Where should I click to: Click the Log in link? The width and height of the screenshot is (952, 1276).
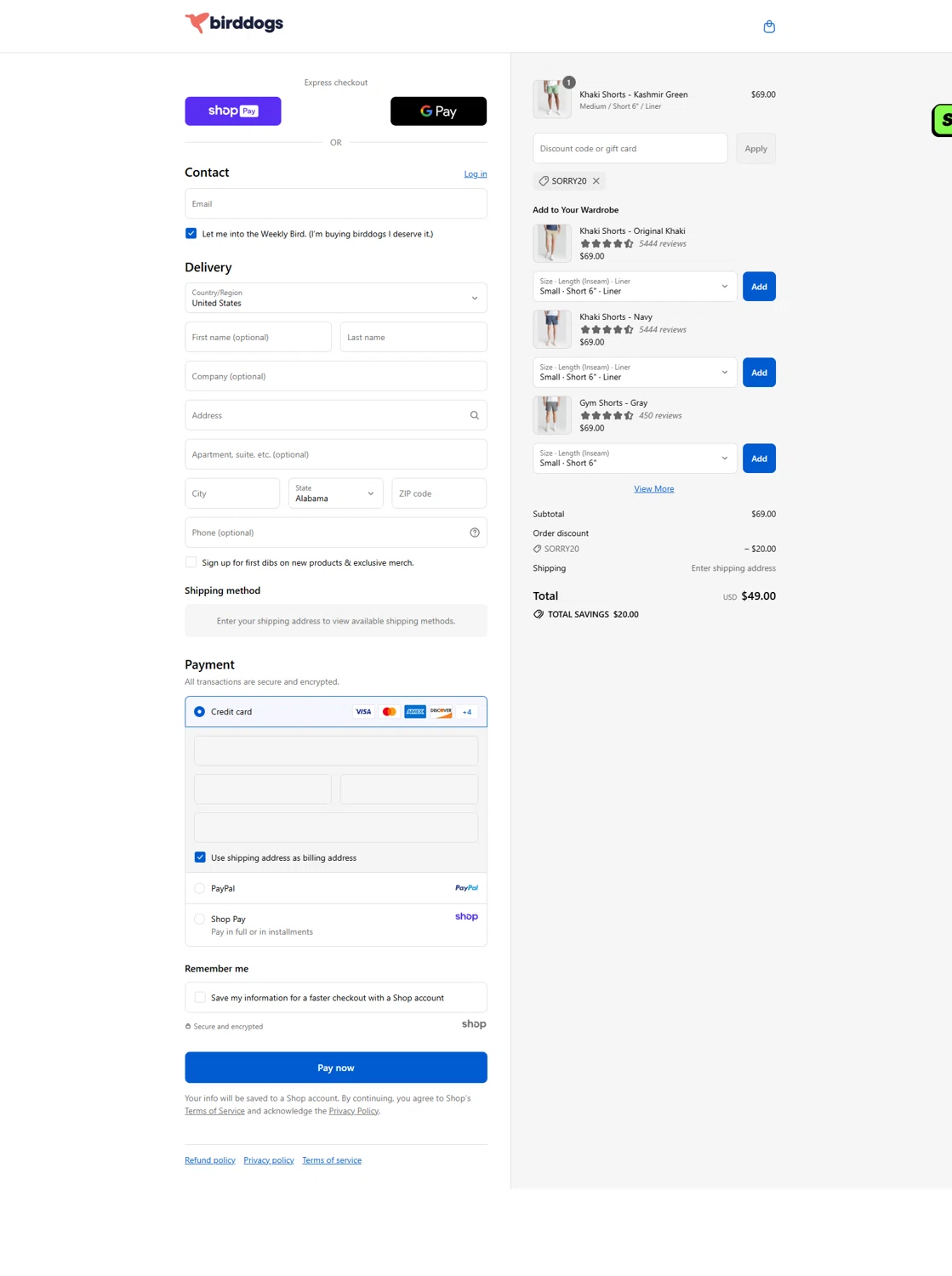(x=476, y=174)
